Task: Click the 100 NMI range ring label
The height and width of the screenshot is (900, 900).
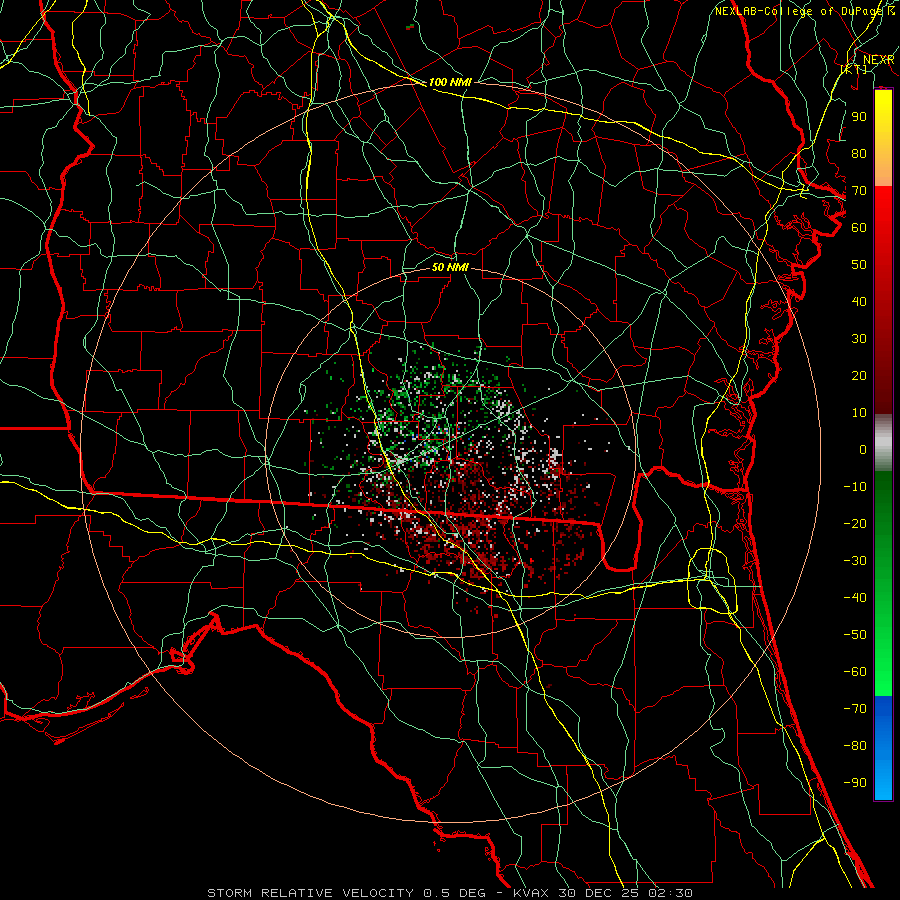Action: point(450,83)
